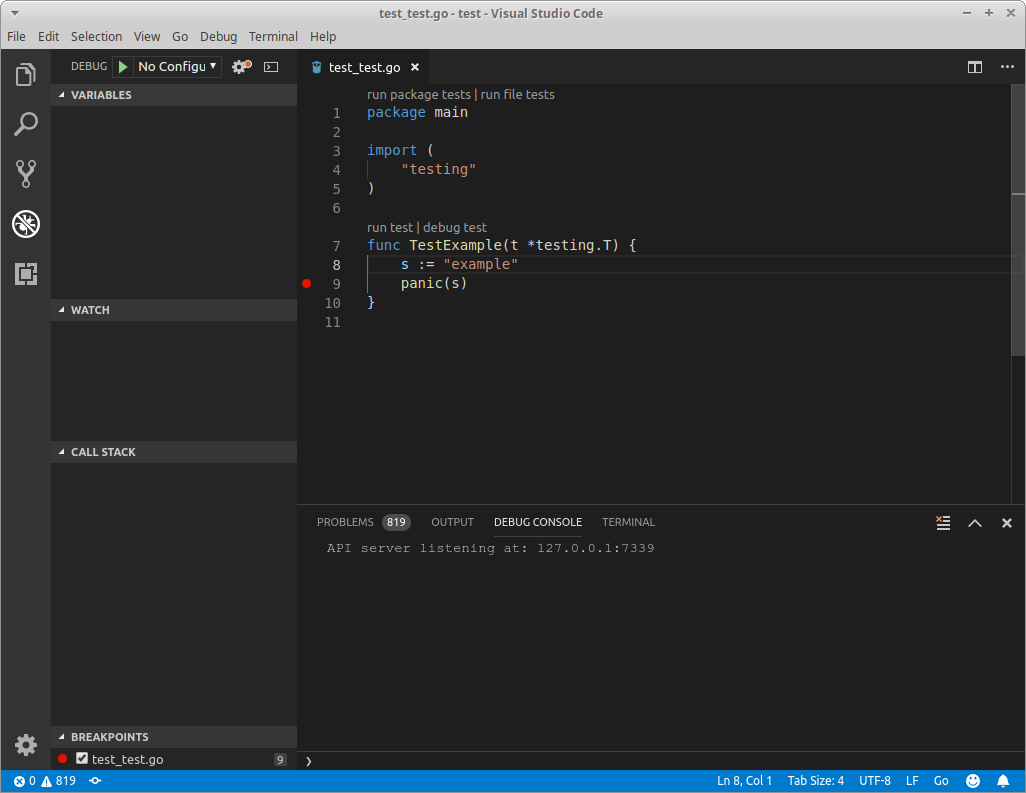
Task: Open the Search view
Action: pos(25,123)
